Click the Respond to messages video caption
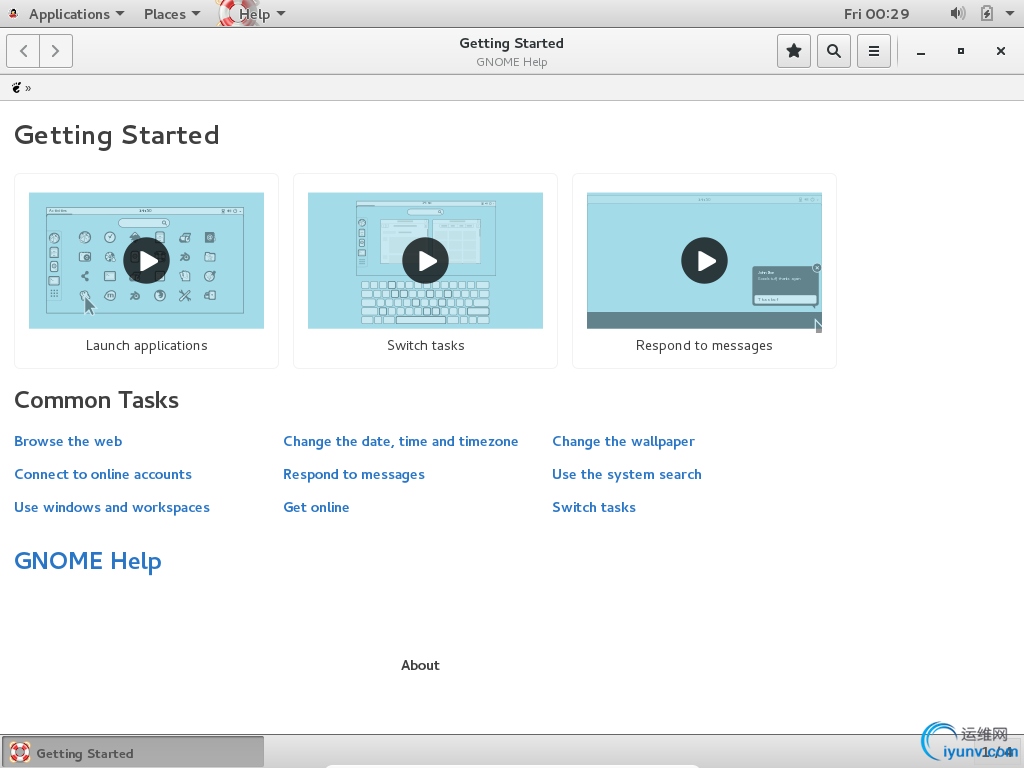This screenshot has height=768, width=1024. [x=704, y=345]
